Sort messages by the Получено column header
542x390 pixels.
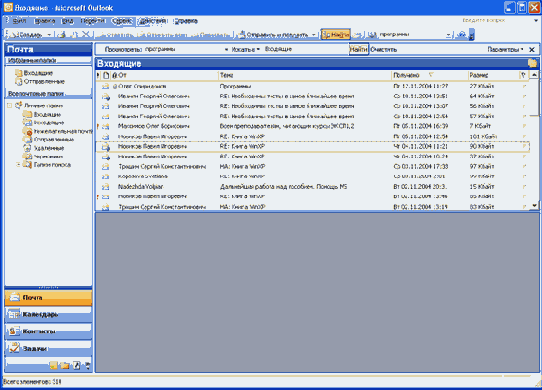coord(429,75)
